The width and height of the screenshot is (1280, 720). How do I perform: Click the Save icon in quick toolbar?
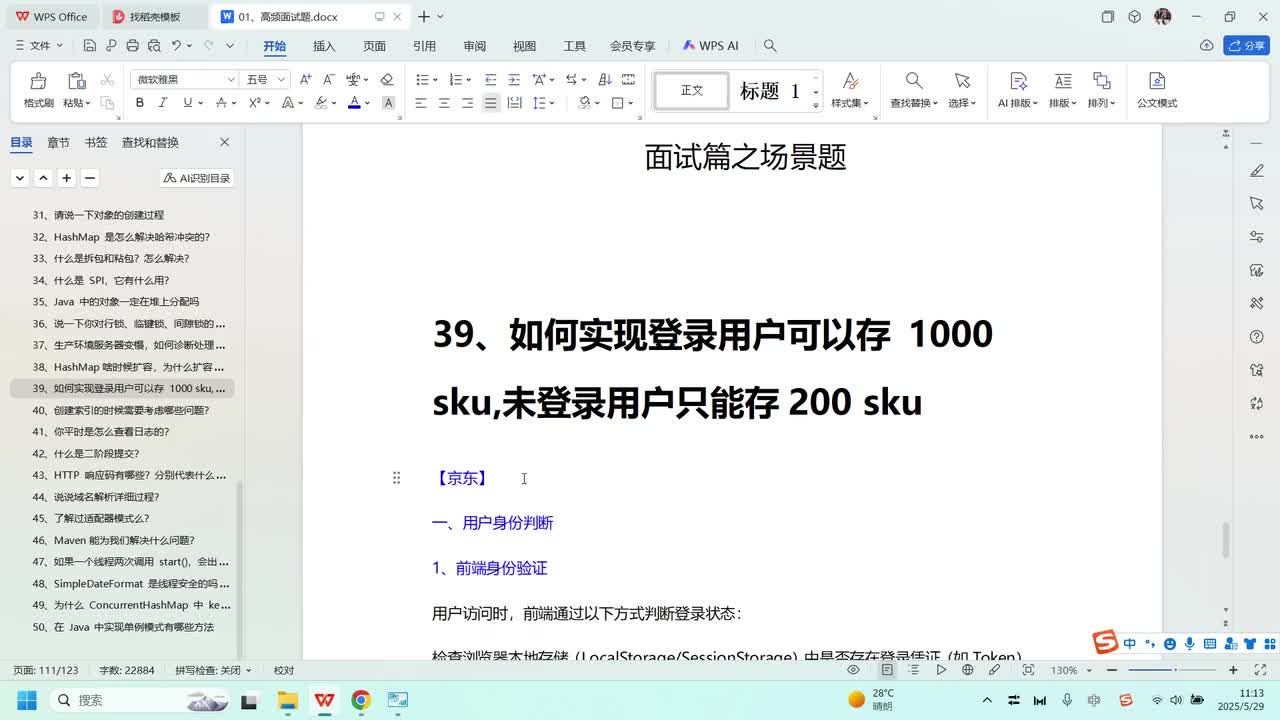(x=90, y=46)
